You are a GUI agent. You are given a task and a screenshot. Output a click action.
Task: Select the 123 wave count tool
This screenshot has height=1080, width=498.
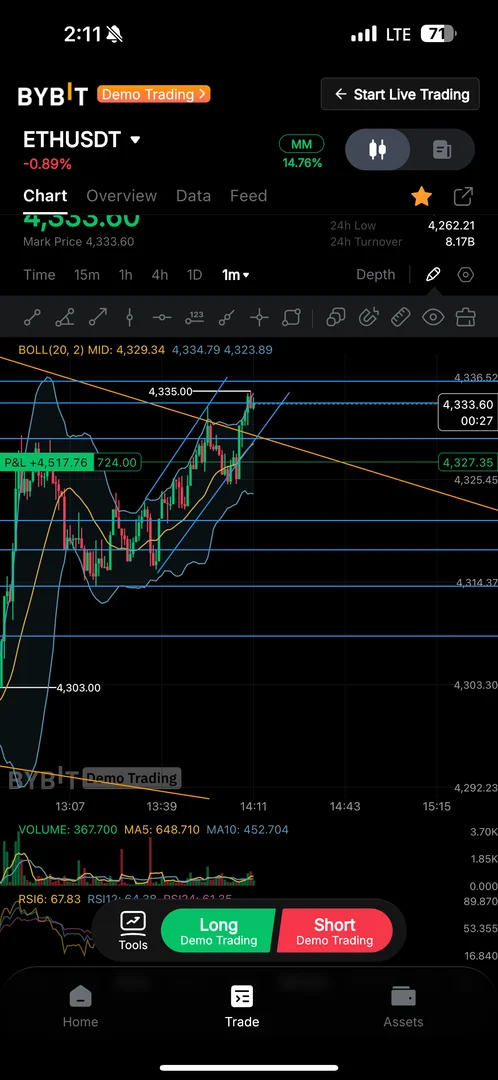click(x=195, y=318)
